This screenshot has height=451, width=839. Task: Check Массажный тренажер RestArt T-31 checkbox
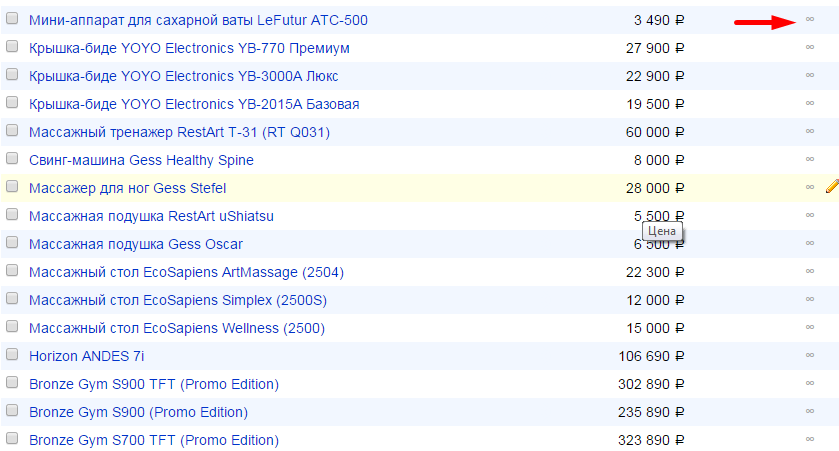click(12, 130)
